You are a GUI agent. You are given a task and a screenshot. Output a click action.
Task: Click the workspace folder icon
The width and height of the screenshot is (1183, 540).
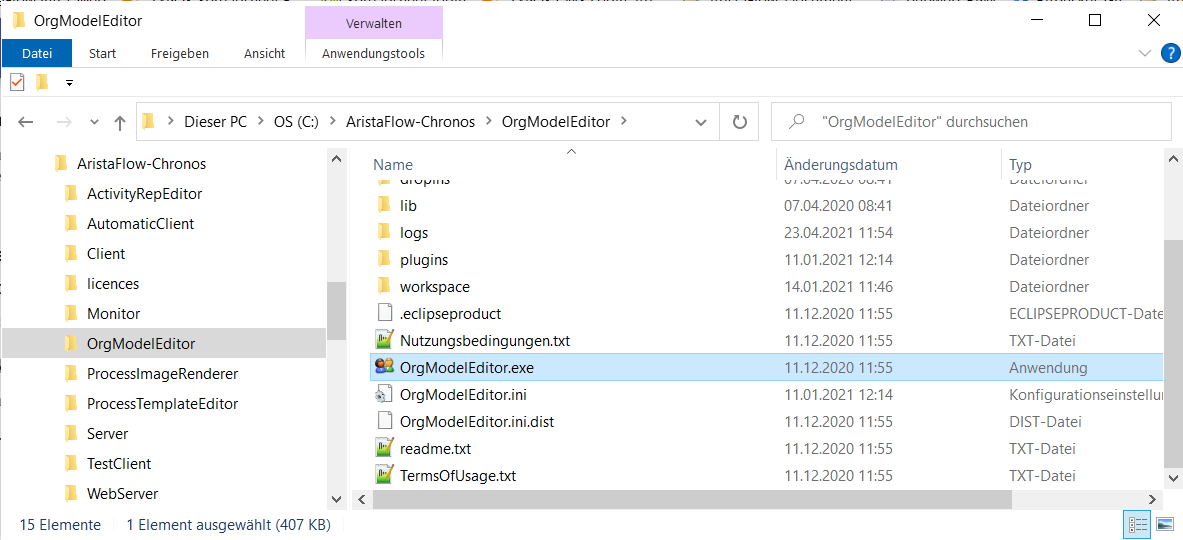tap(384, 287)
